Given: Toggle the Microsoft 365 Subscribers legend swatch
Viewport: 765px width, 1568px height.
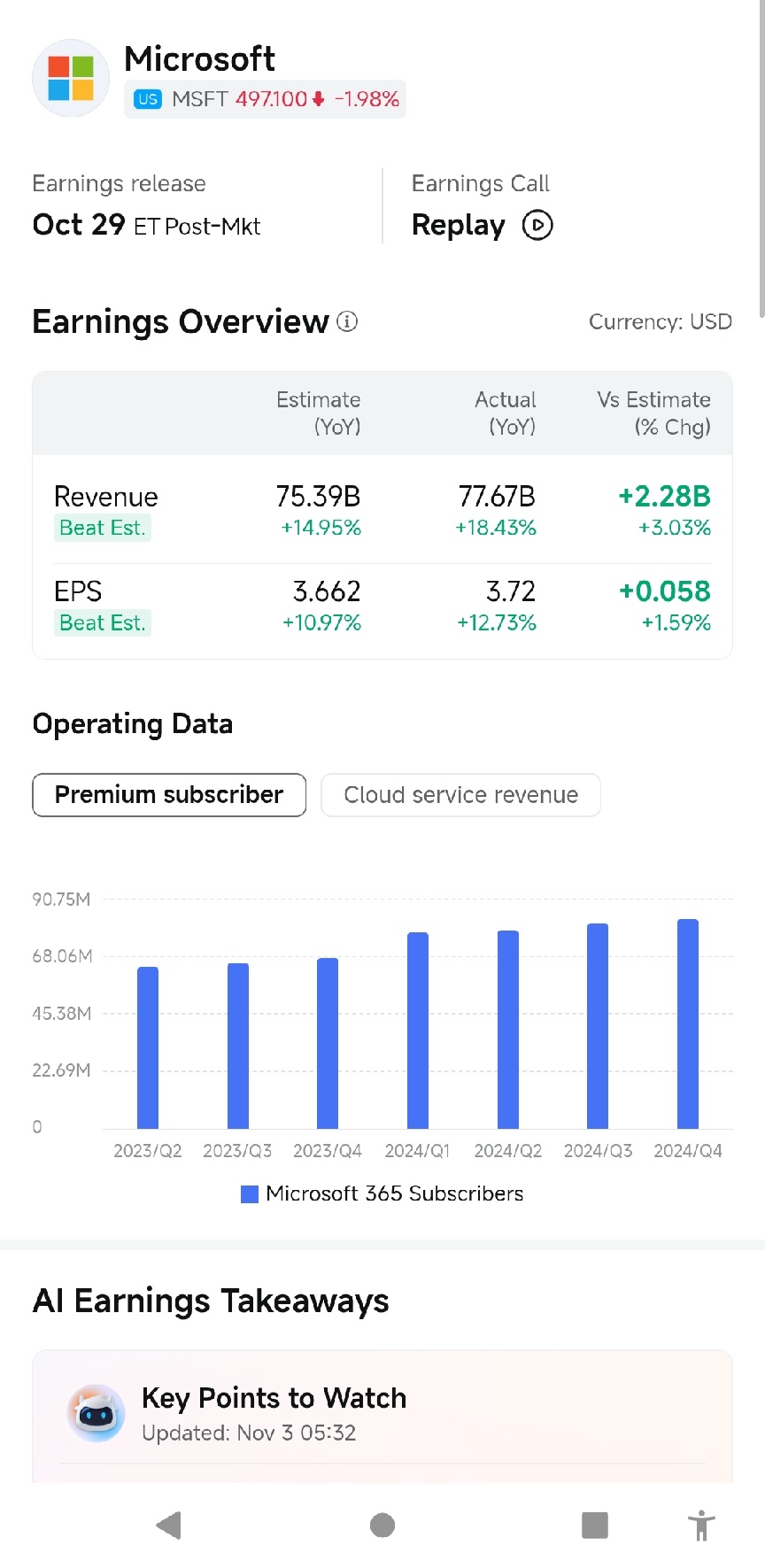Looking at the screenshot, I should click(250, 1194).
